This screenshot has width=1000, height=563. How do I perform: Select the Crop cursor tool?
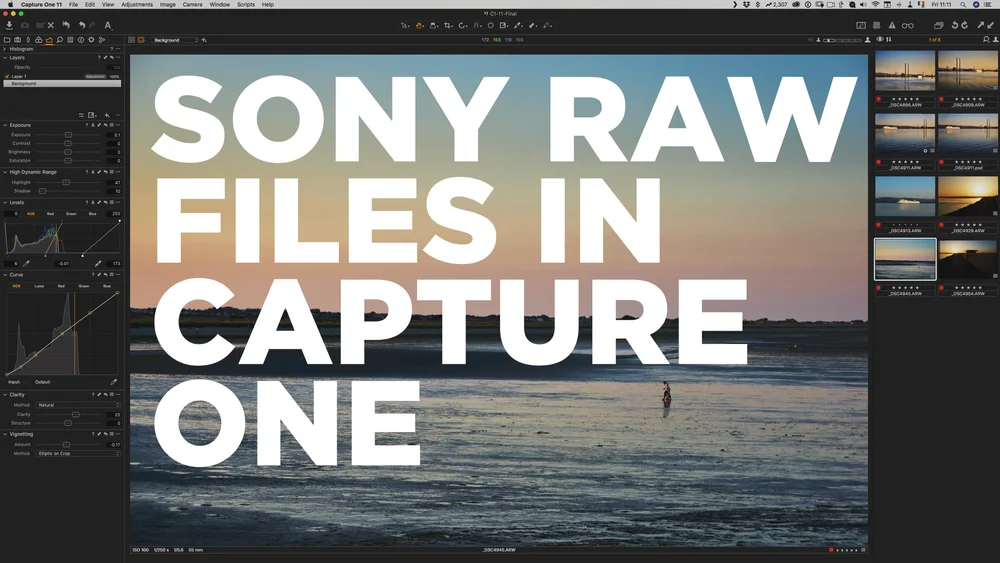[448, 26]
